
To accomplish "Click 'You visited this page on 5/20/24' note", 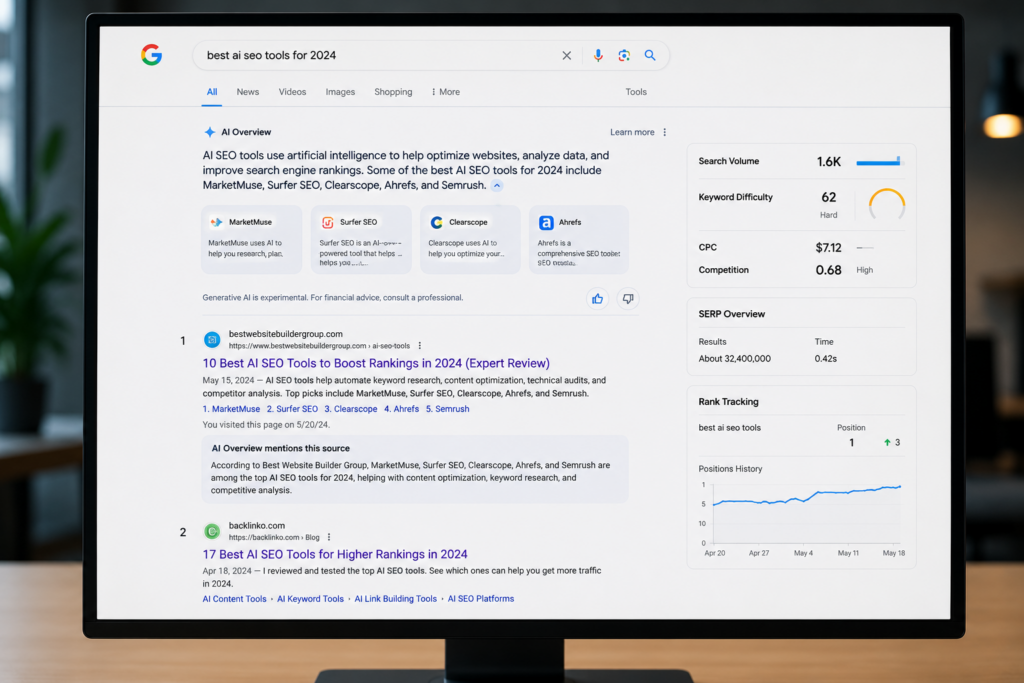I will coord(266,424).
